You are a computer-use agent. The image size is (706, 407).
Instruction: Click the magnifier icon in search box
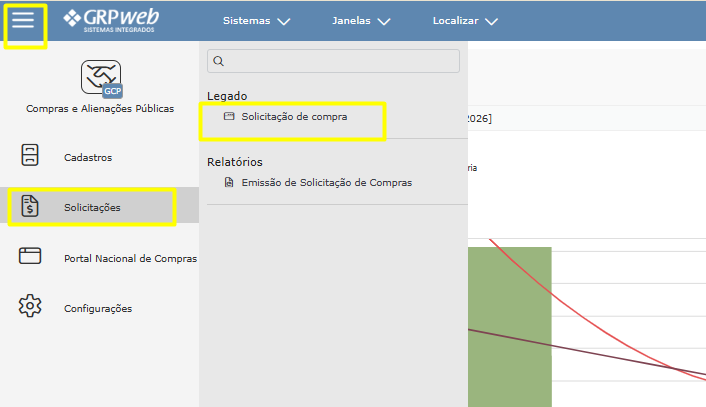pos(218,62)
